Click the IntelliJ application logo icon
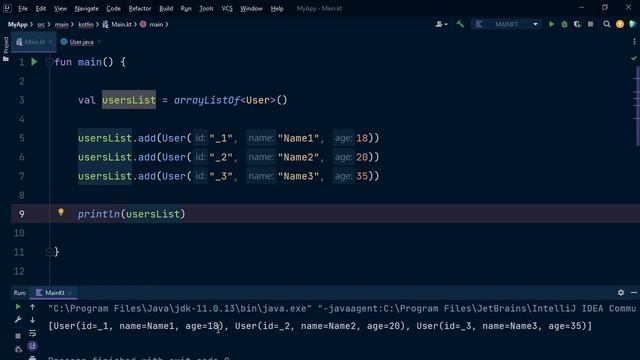The image size is (640, 360). 7,8
